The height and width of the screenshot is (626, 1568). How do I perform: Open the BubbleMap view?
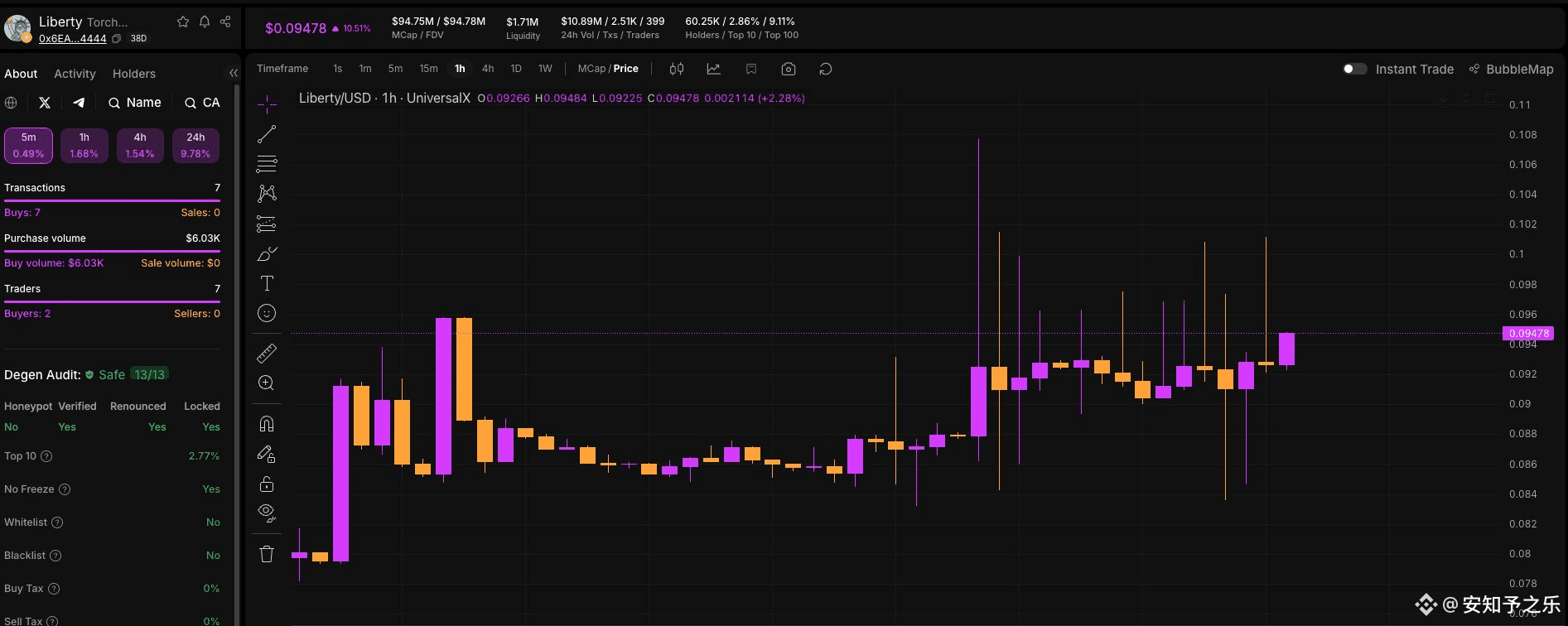coord(1512,69)
